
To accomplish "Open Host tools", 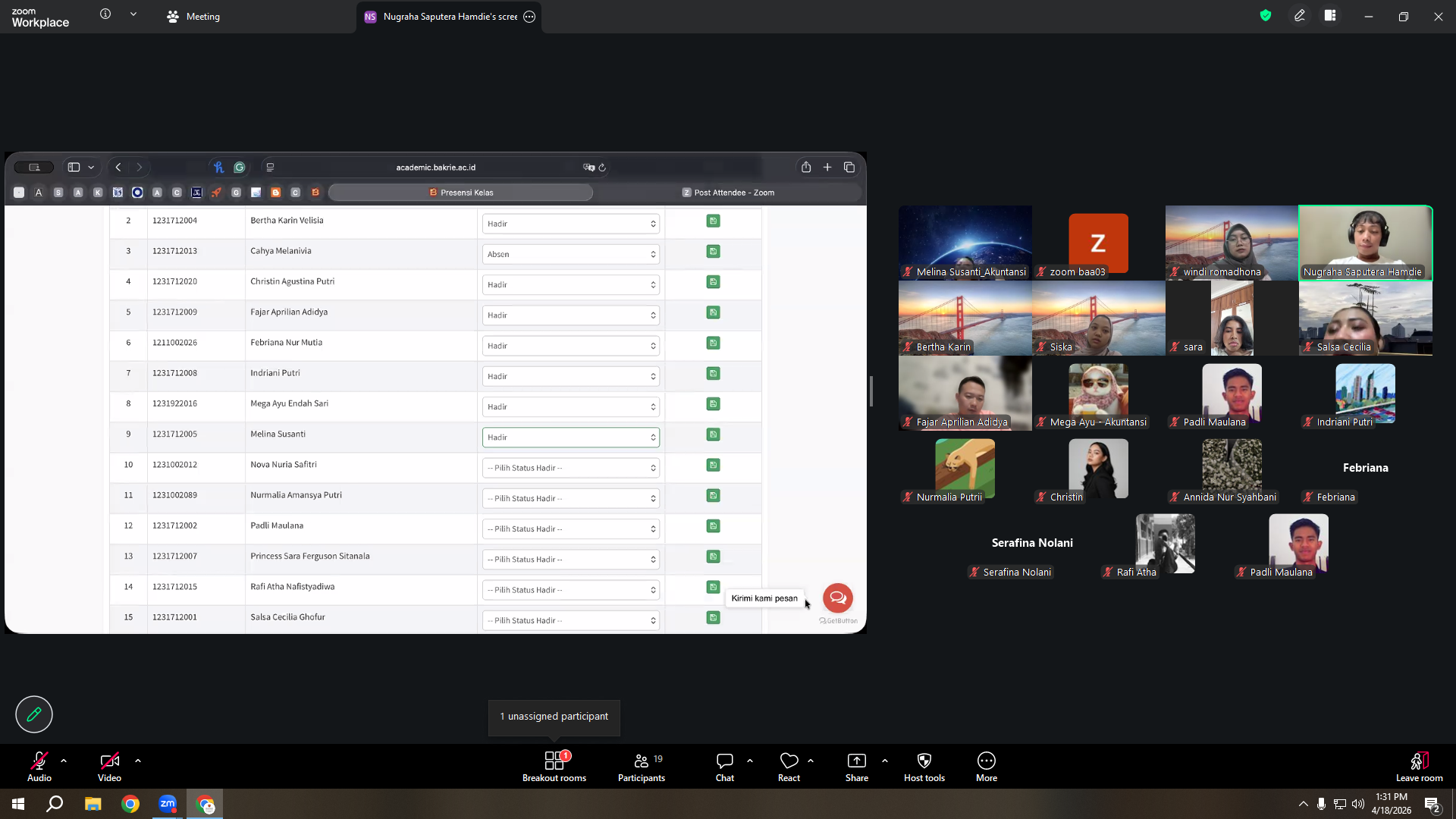I will click(924, 767).
